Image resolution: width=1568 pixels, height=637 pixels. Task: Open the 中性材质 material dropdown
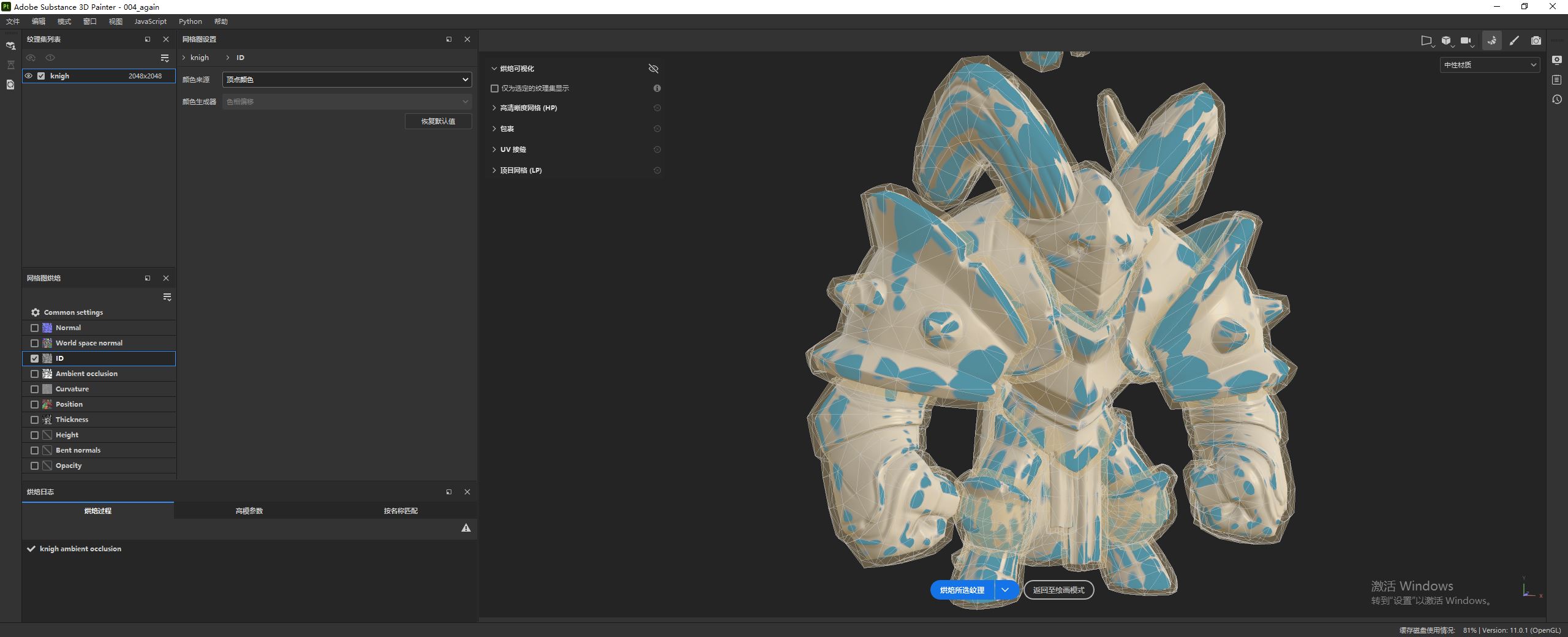[1489, 65]
